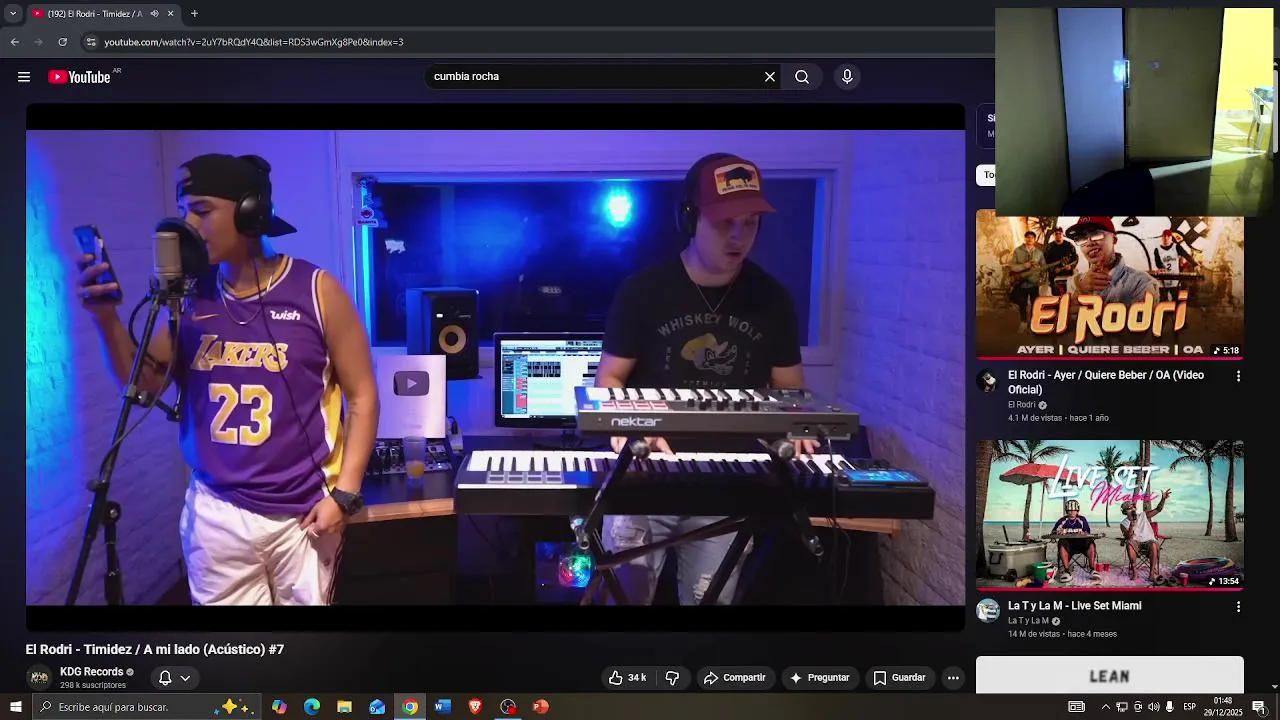The width and height of the screenshot is (1280, 720).
Task: View site information icon in address bar
Action: pyautogui.click(x=91, y=42)
